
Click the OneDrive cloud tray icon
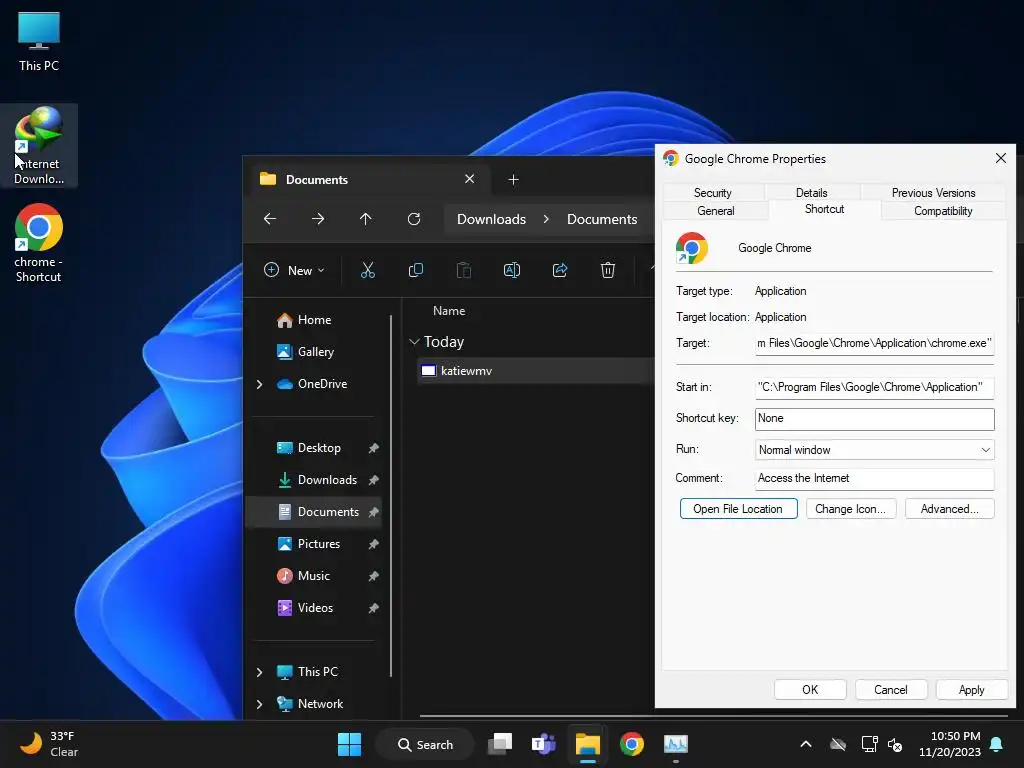pos(838,744)
